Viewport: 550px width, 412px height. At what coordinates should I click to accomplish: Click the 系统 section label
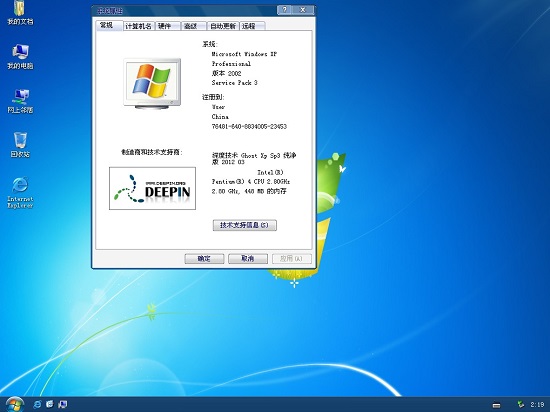pyautogui.click(x=209, y=44)
